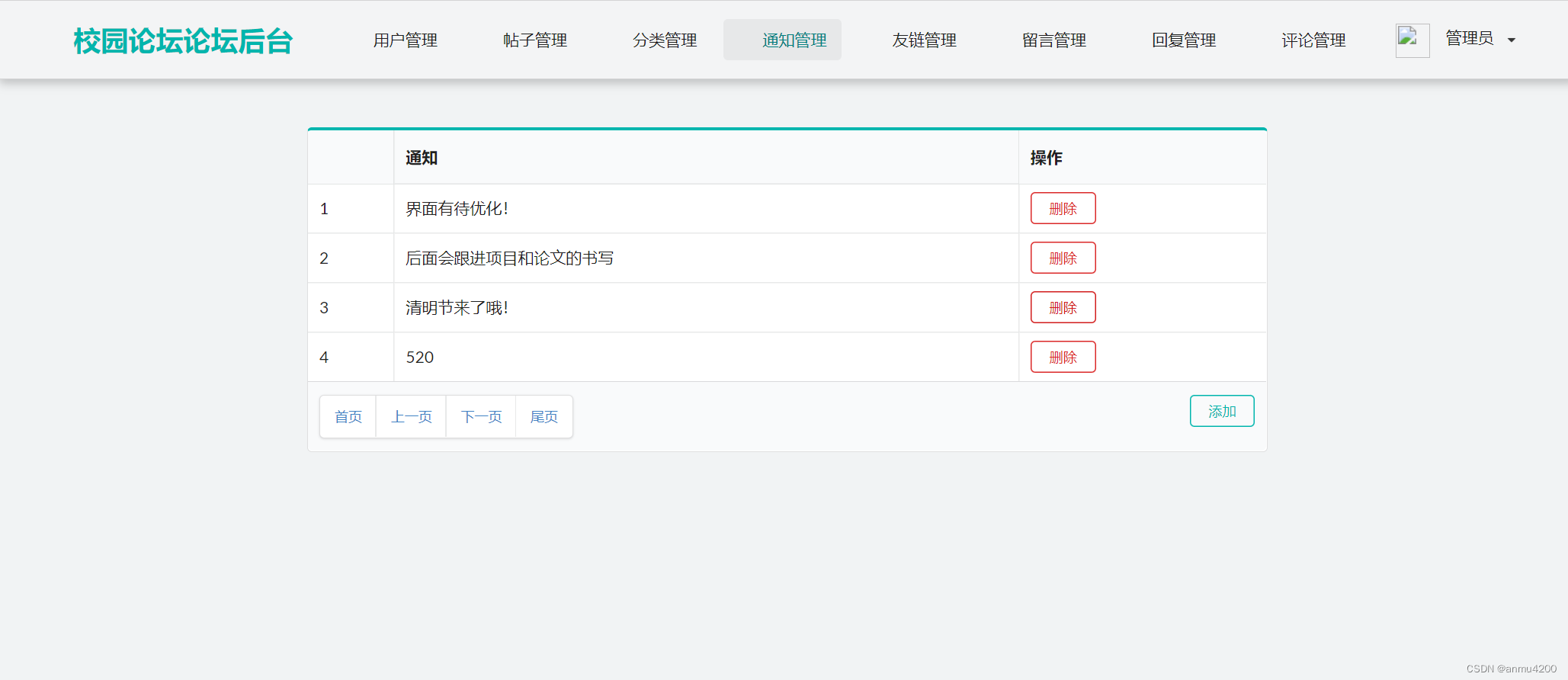Click row number 1 cell
Image resolution: width=1568 pixels, height=680 pixels.
tap(351, 209)
